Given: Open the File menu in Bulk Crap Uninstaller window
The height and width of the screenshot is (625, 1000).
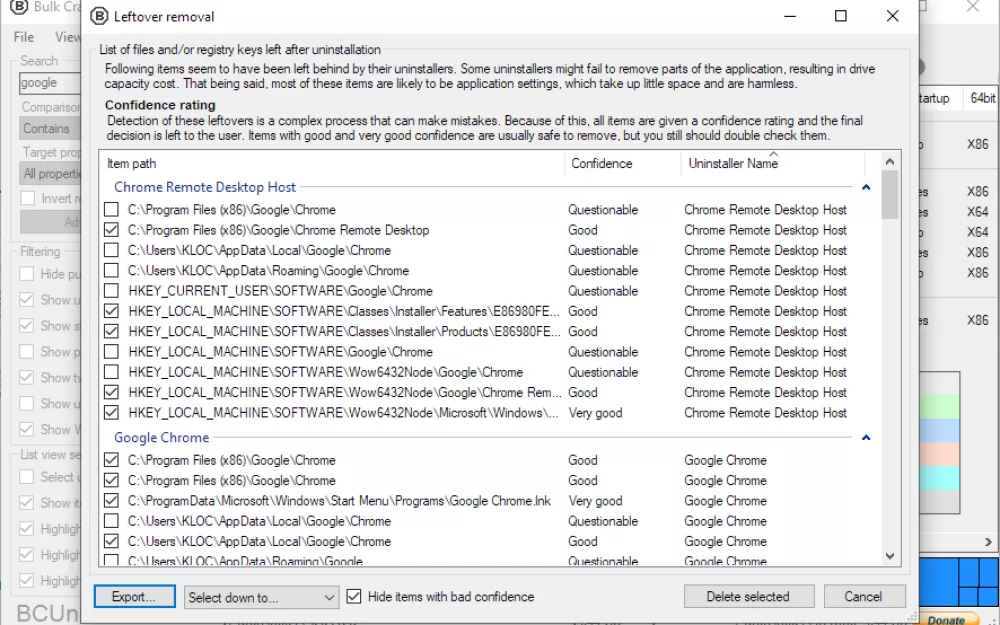Looking at the screenshot, I should (x=24, y=37).
